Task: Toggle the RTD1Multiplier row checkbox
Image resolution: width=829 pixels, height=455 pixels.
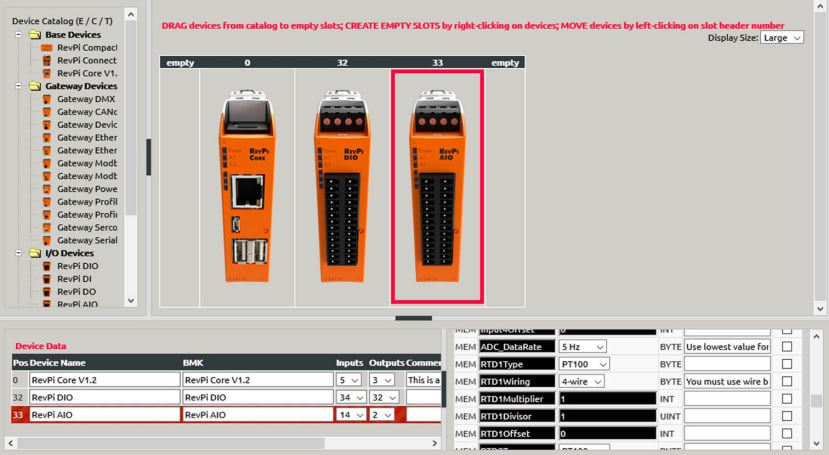Action: [787, 399]
